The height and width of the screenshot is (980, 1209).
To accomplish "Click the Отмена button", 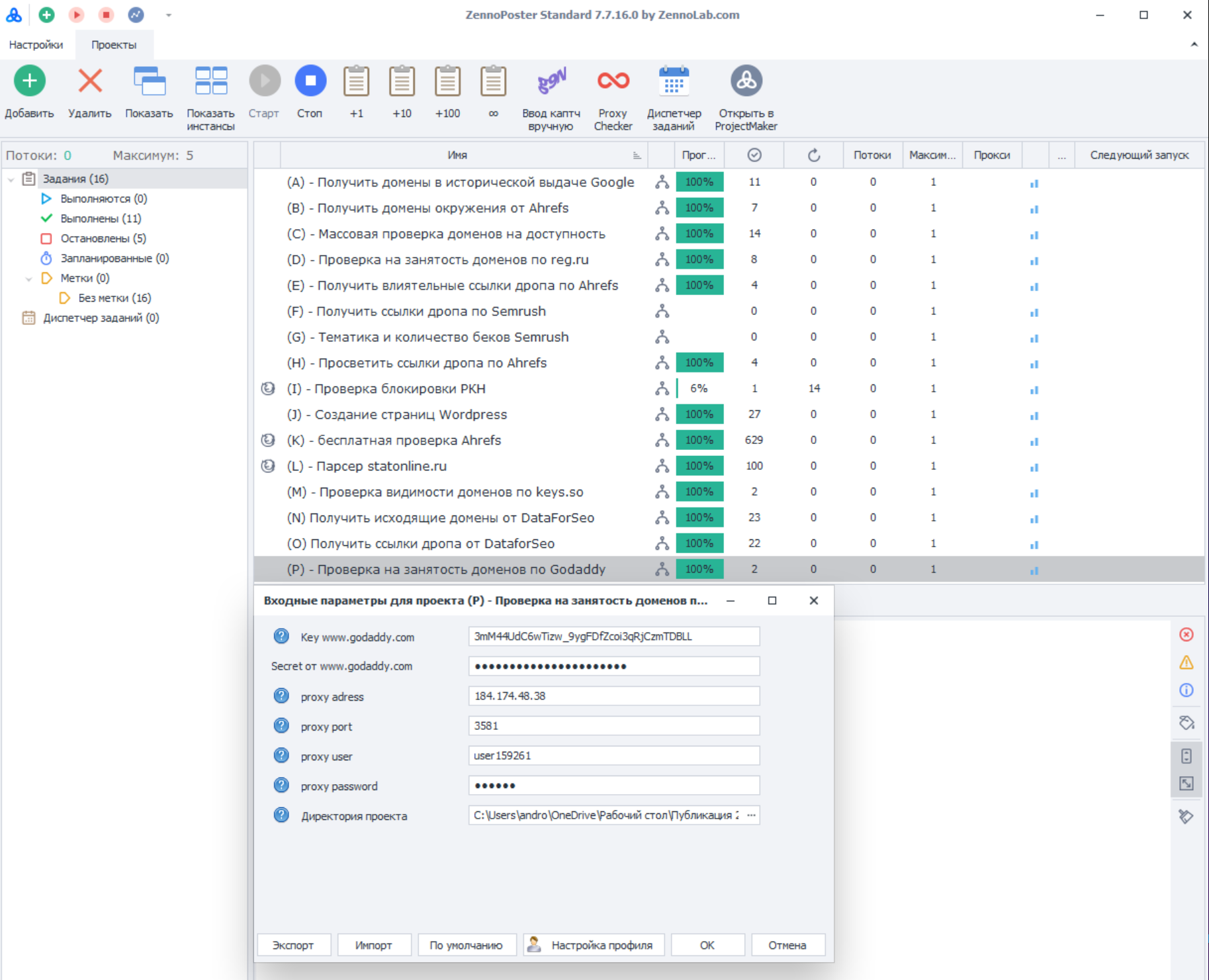I will tap(788, 945).
